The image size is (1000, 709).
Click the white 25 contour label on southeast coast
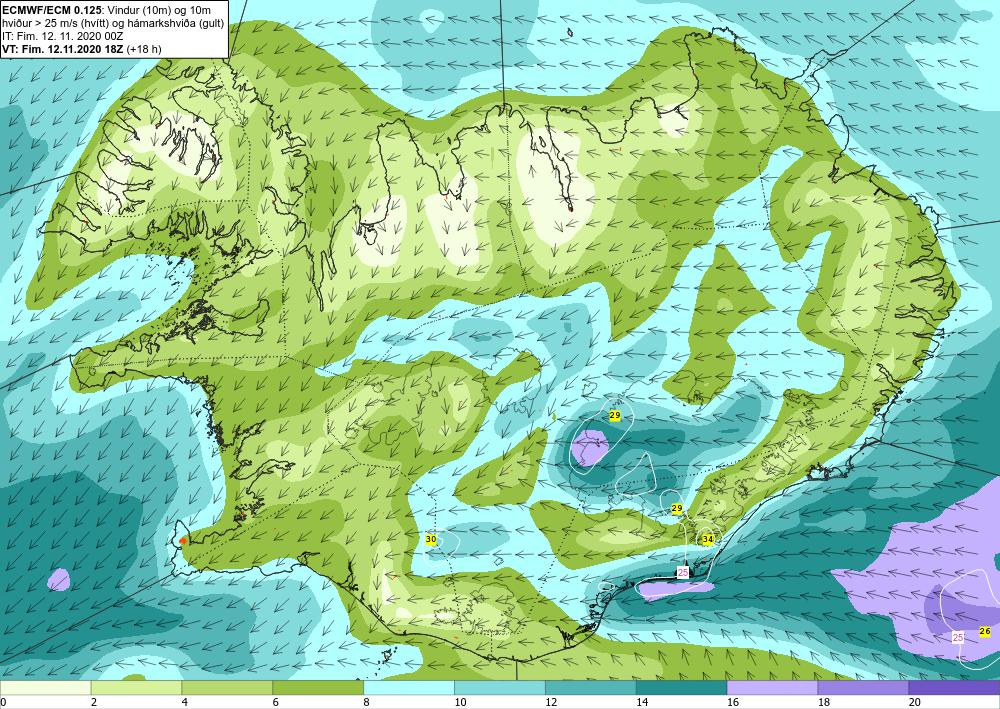tap(683, 573)
